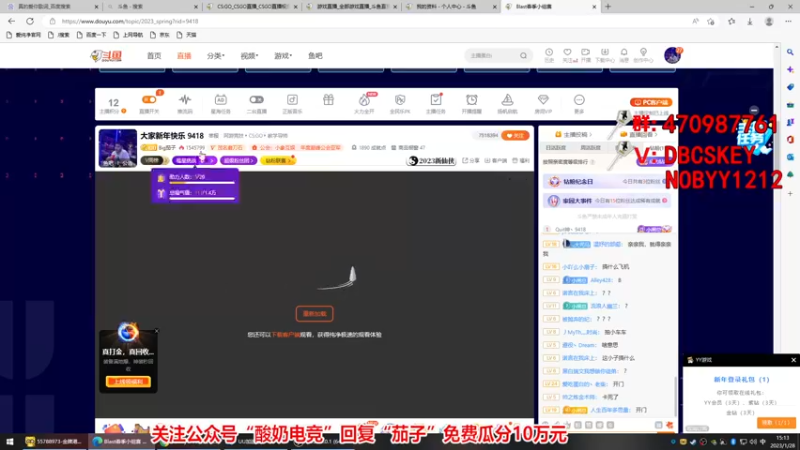Viewport: 800px width, 450px height.
Task: Select 直播 in the Douyu navigation
Action: pos(184,56)
